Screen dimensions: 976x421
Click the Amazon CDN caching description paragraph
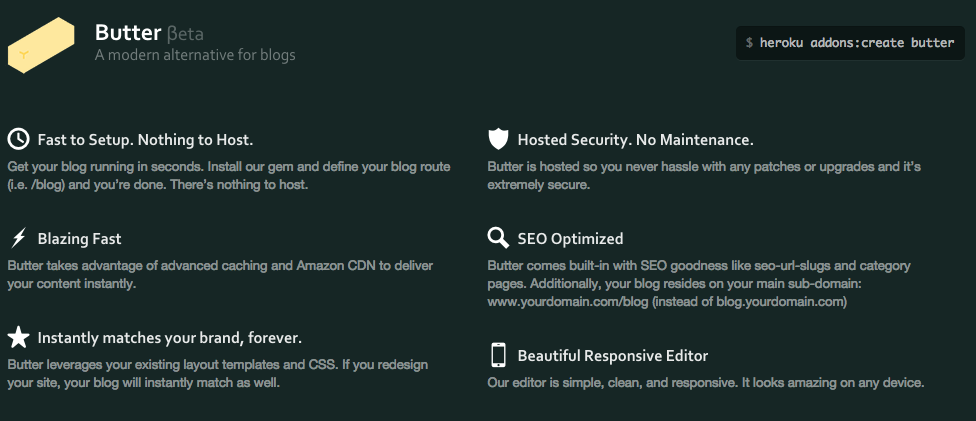(x=220, y=275)
